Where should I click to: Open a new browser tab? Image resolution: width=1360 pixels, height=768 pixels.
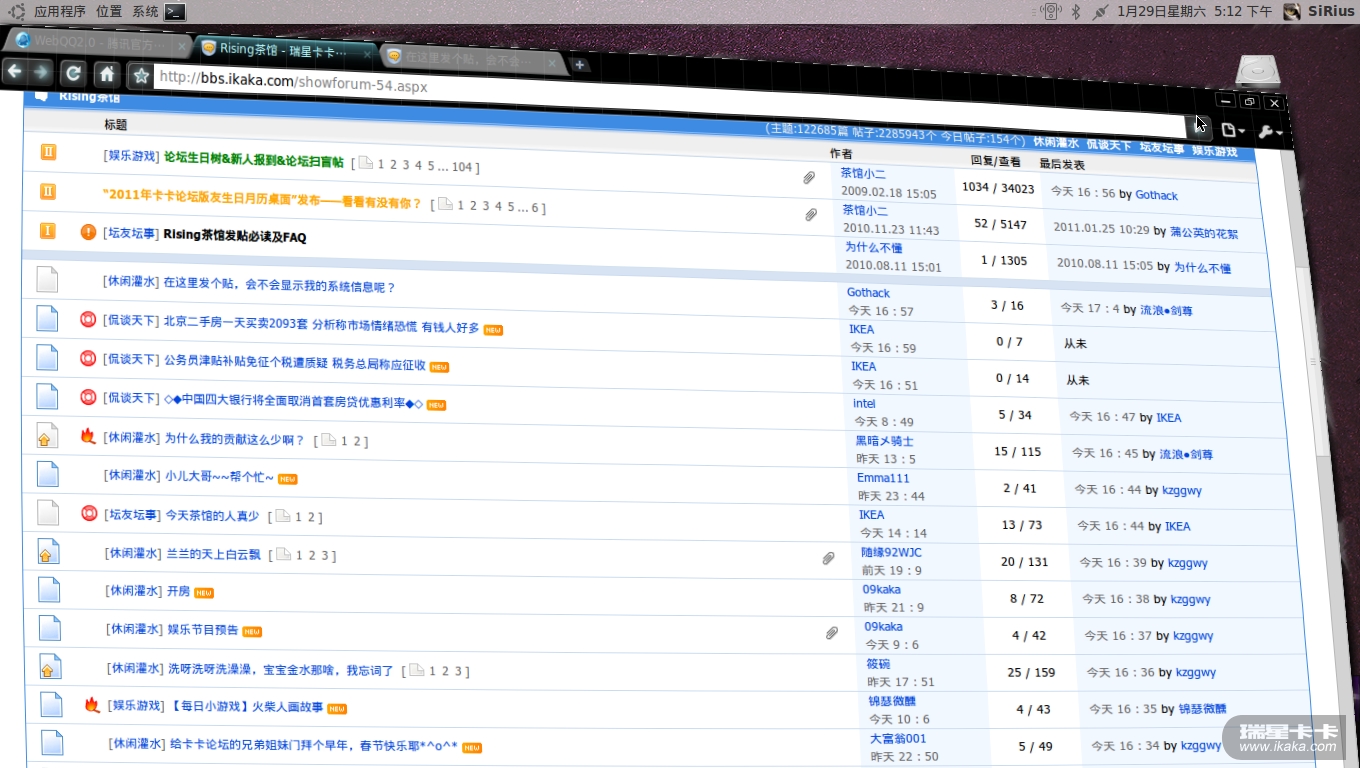[x=579, y=65]
